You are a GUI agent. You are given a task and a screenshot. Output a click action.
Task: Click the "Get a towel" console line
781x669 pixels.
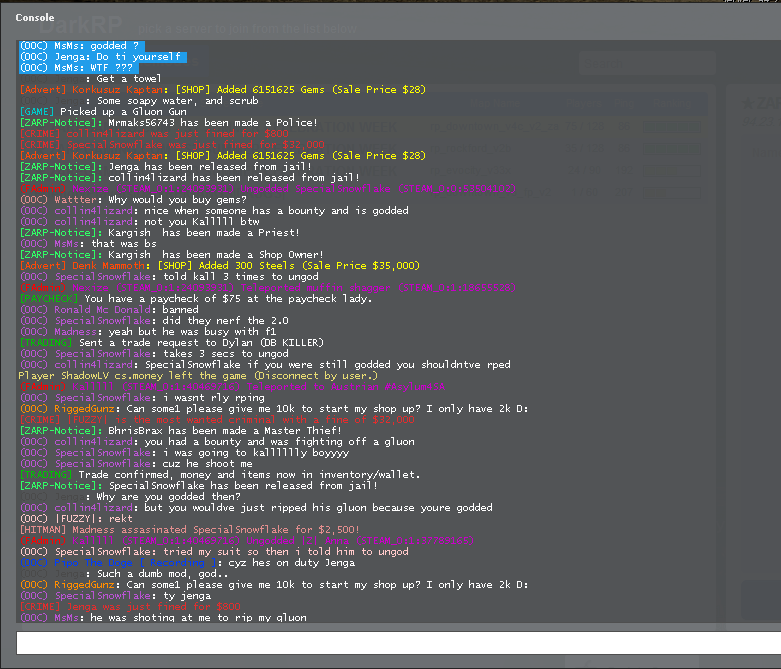(91, 79)
